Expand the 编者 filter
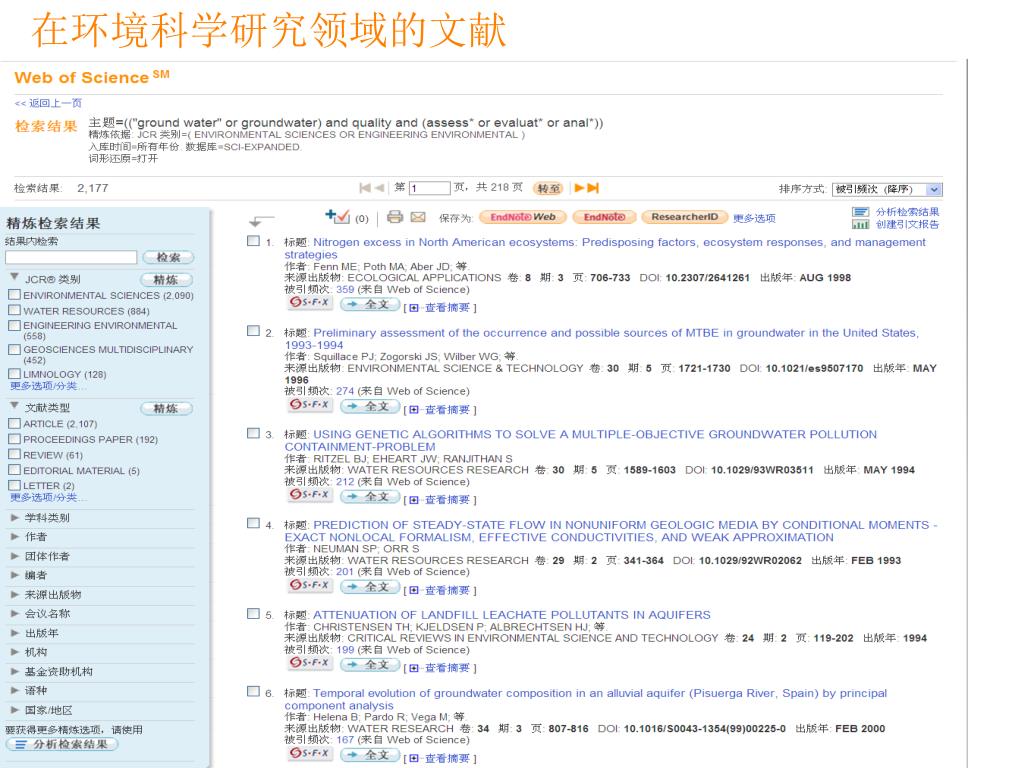 pyautogui.click(x=14, y=575)
